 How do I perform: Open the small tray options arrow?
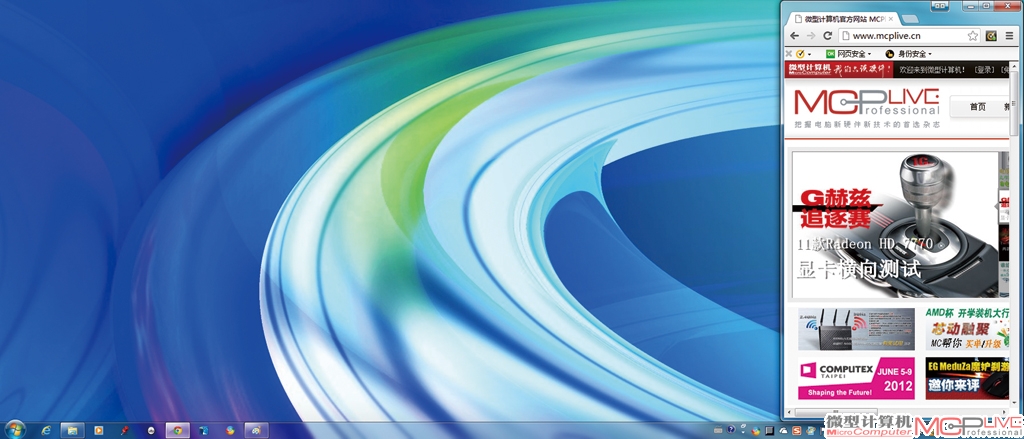click(743, 432)
